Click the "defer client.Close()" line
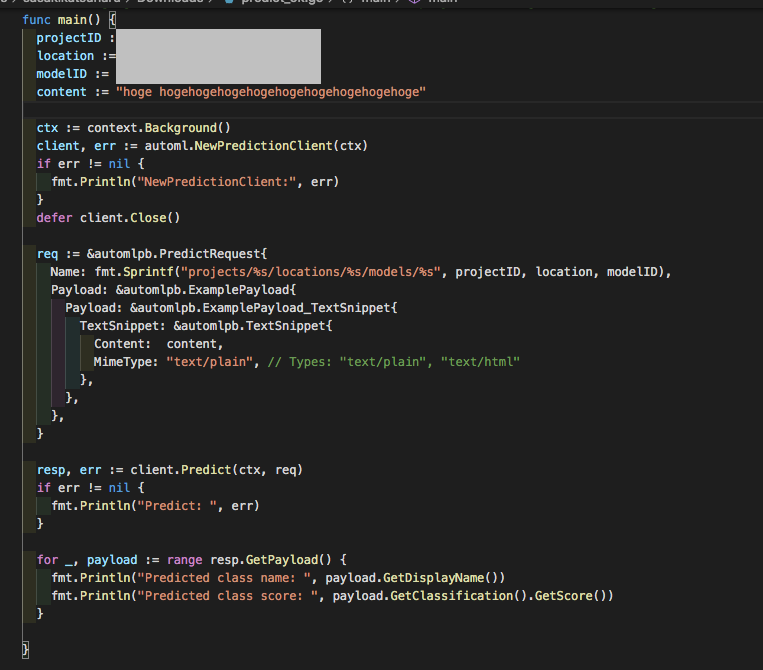Image resolution: width=763 pixels, height=670 pixels. coord(109,218)
